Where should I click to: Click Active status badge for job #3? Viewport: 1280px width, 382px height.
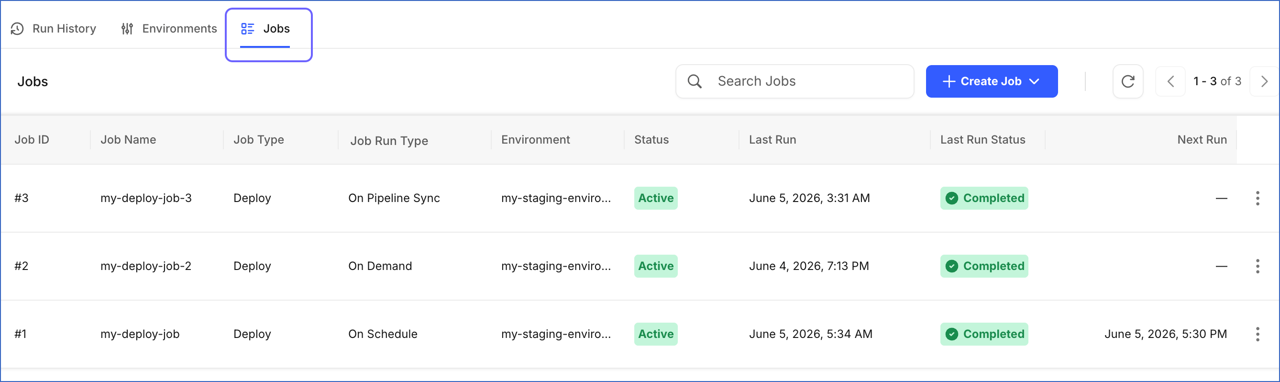[x=656, y=198]
